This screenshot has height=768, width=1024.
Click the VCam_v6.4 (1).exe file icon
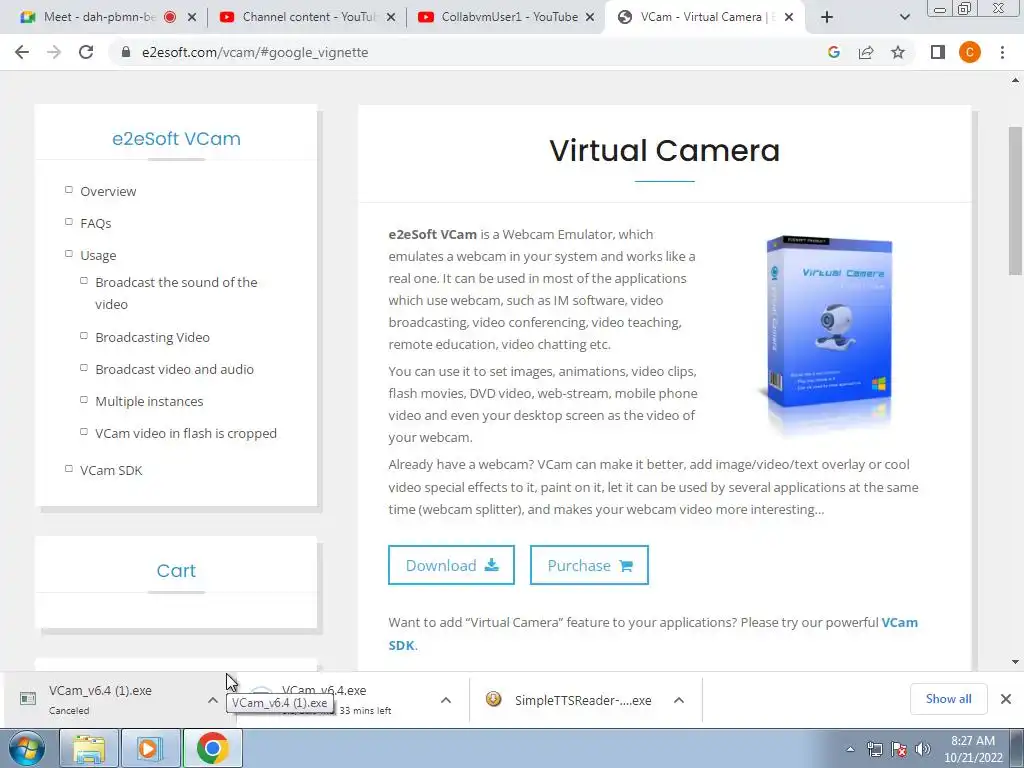click(28, 699)
